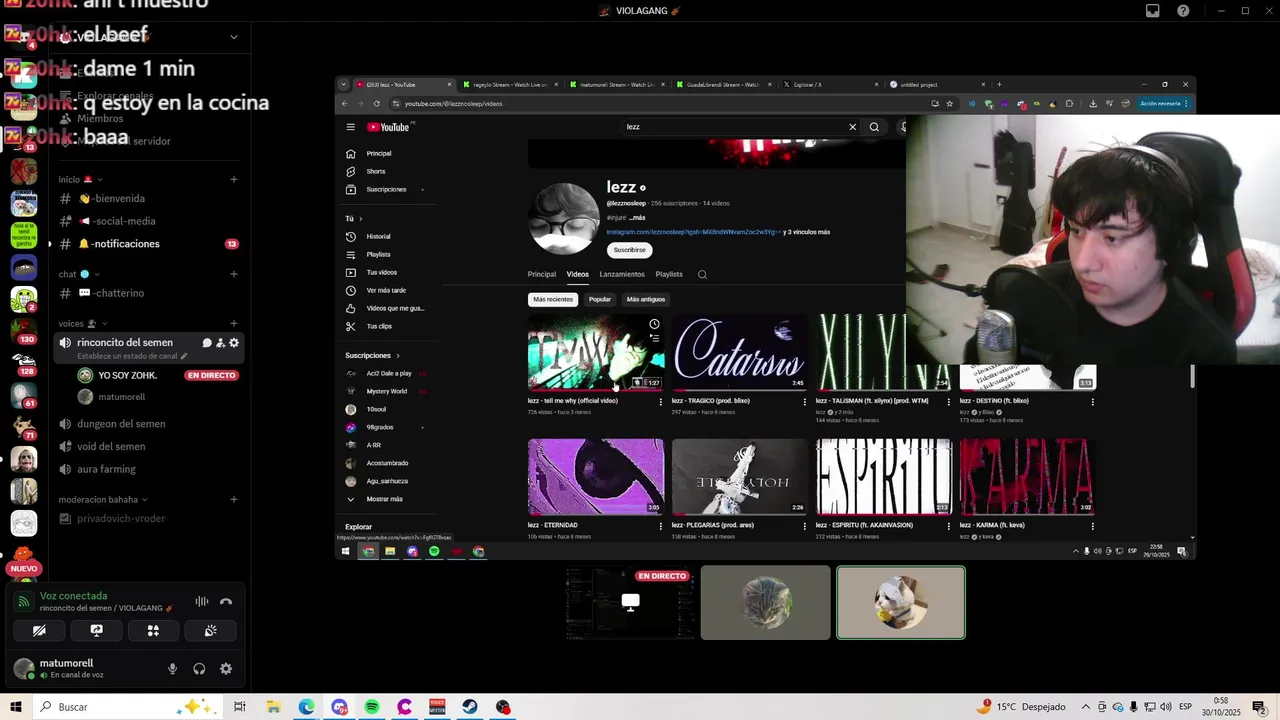The height and width of the screenshot is (720, 1280).
Task: Join the aura farming voice channel
Action: pyautogui.click(x=148, y=469)
